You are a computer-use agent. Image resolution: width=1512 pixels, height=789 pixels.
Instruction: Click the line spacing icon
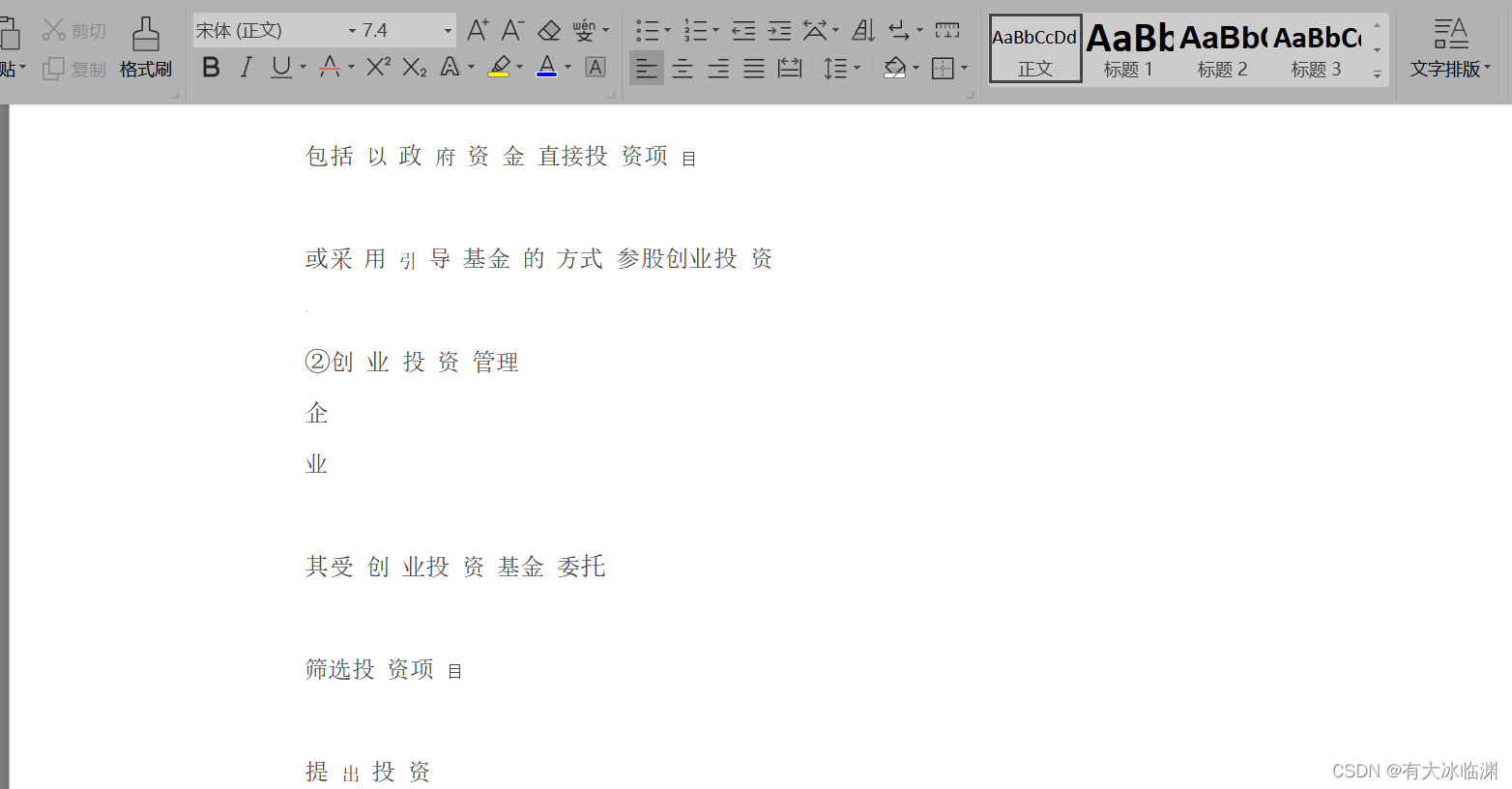[x=835, y=68]
